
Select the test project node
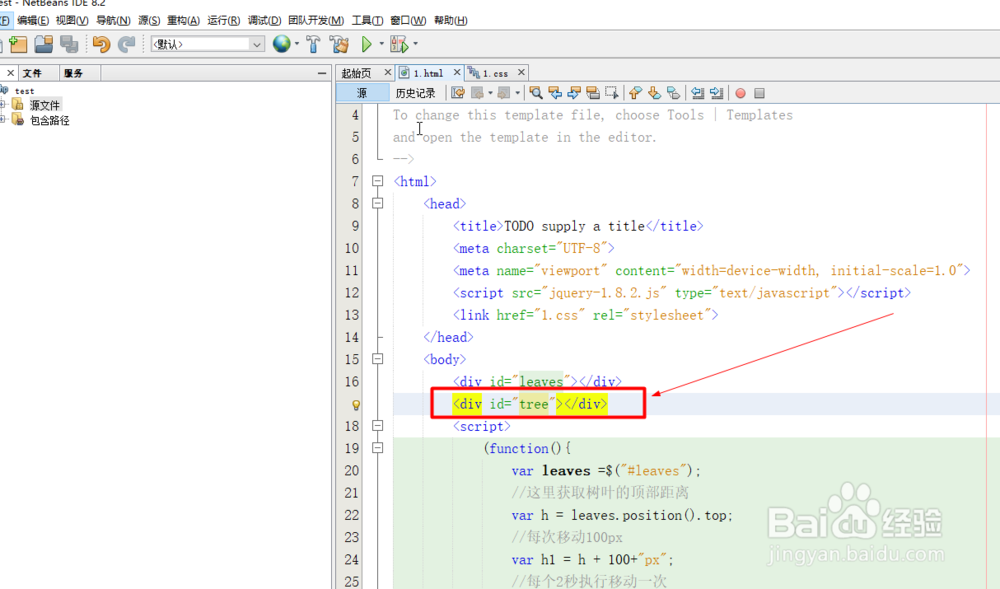click(x=24, y=91)
